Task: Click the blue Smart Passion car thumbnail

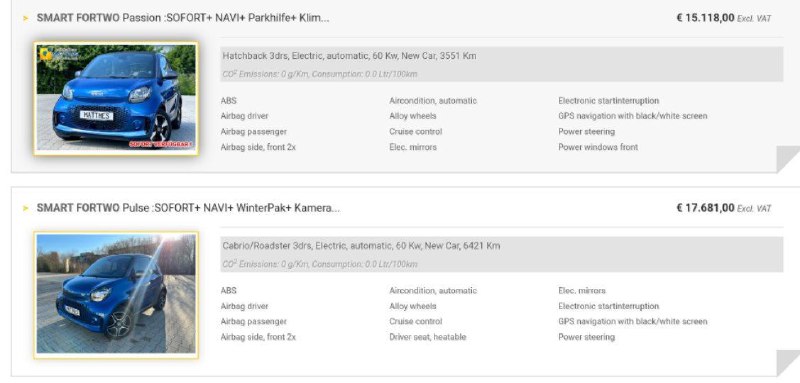Action: point(116,98)
